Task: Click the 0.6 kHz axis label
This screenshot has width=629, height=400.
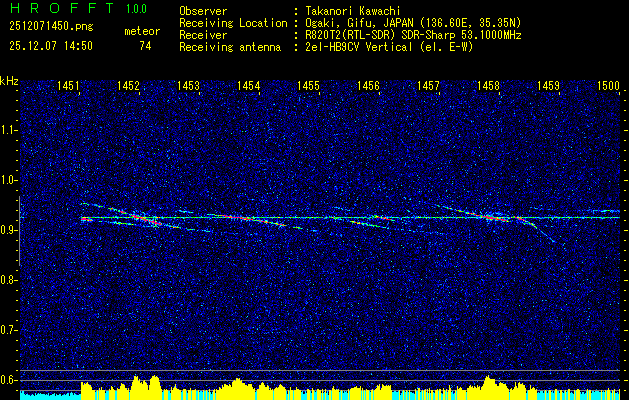Action: tap(9, 380)
